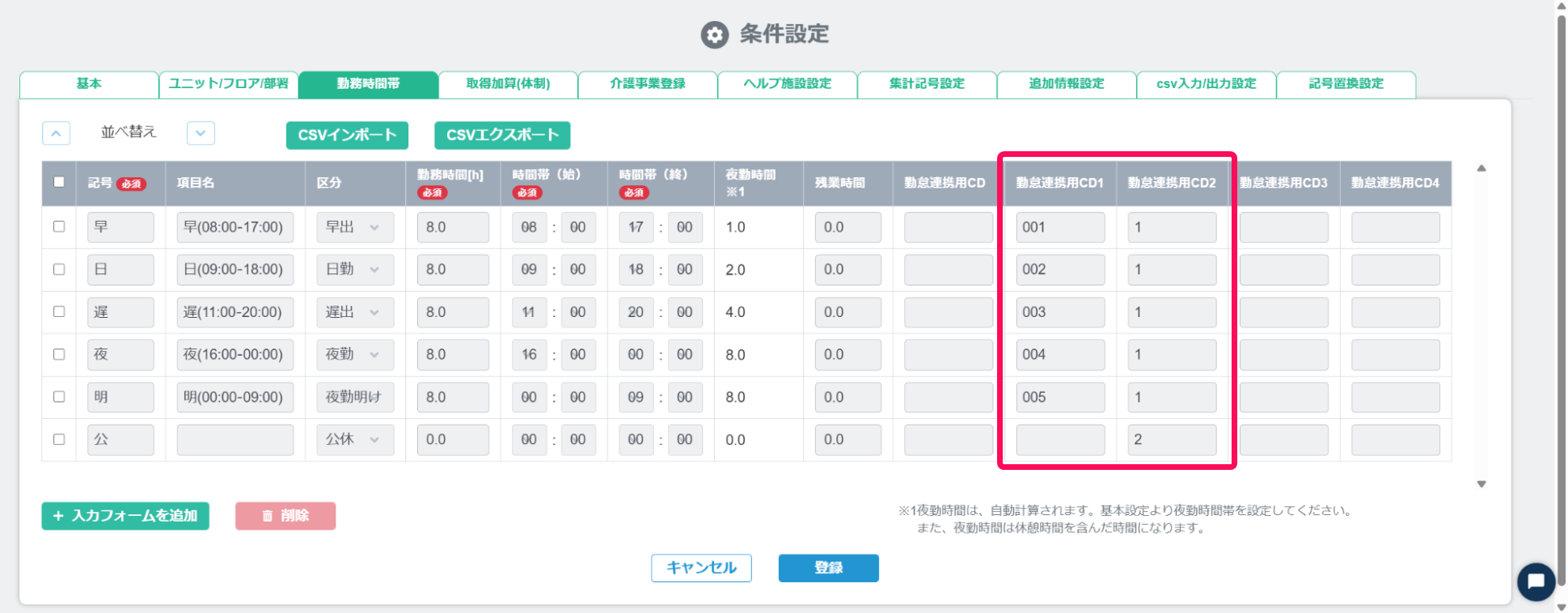Click start hour field 08 in 早 row
This screenshot has height=613, width=1568.
(529, 227)
